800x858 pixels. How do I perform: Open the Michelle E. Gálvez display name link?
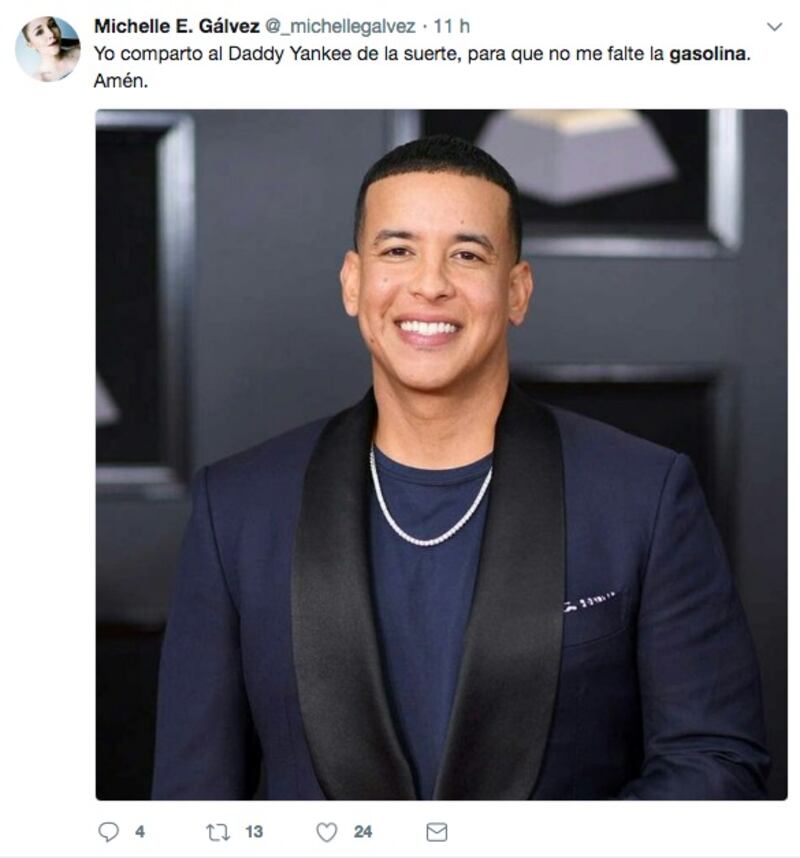click(x=177, y=26)
